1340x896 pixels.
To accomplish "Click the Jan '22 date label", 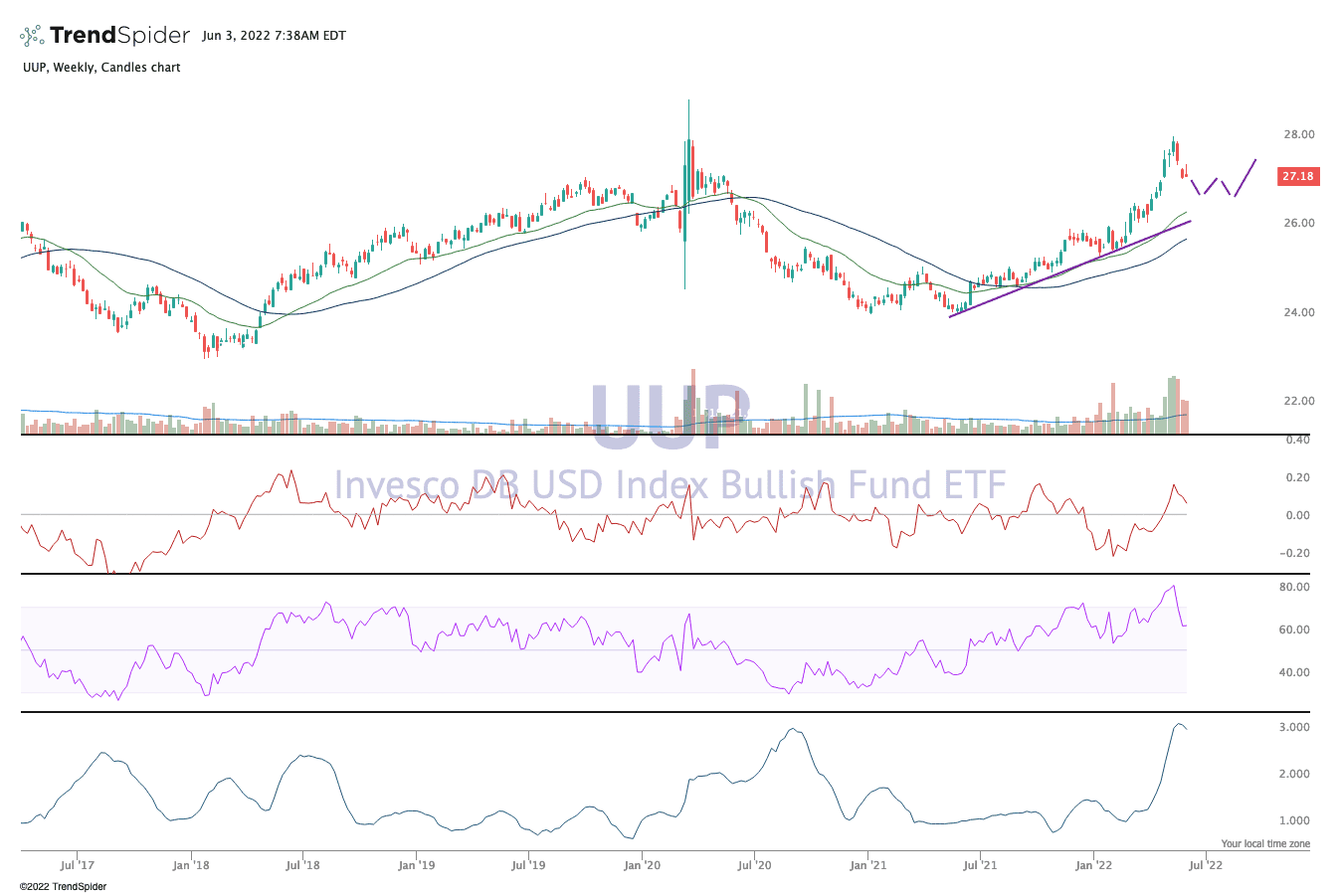I will 1093,865.
